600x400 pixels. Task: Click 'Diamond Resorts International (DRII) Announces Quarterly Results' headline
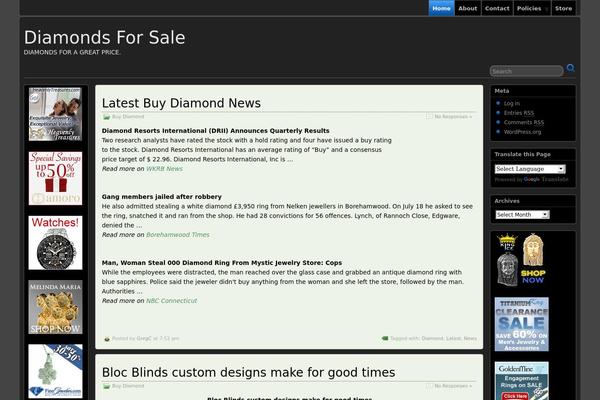point(215,131)
